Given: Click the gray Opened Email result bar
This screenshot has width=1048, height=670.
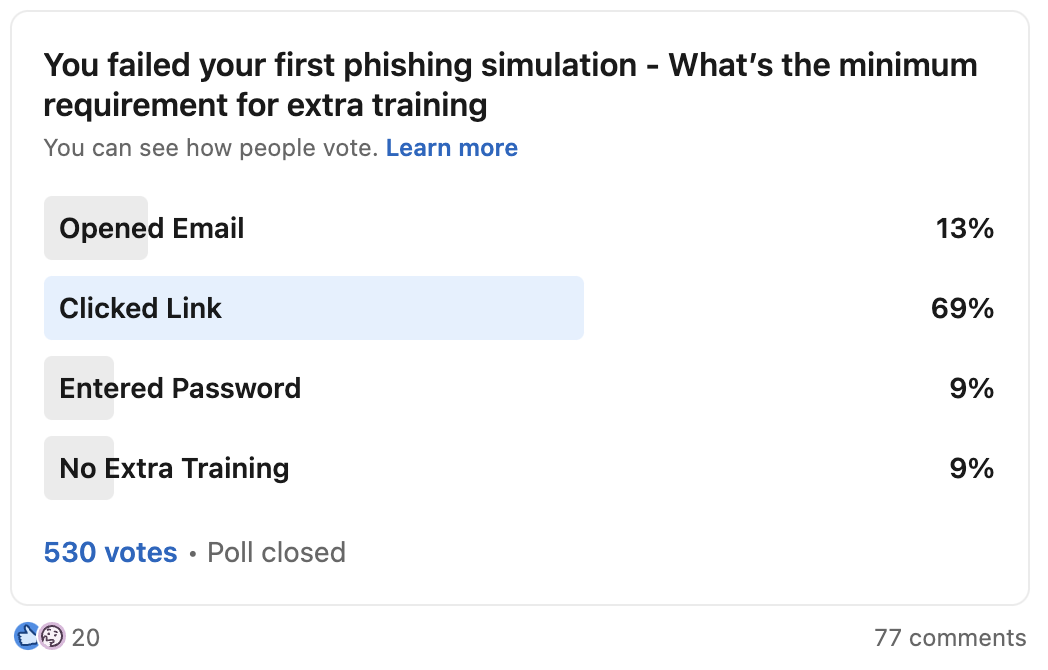Looking at the screenshot, I should [x=95, y=228].
